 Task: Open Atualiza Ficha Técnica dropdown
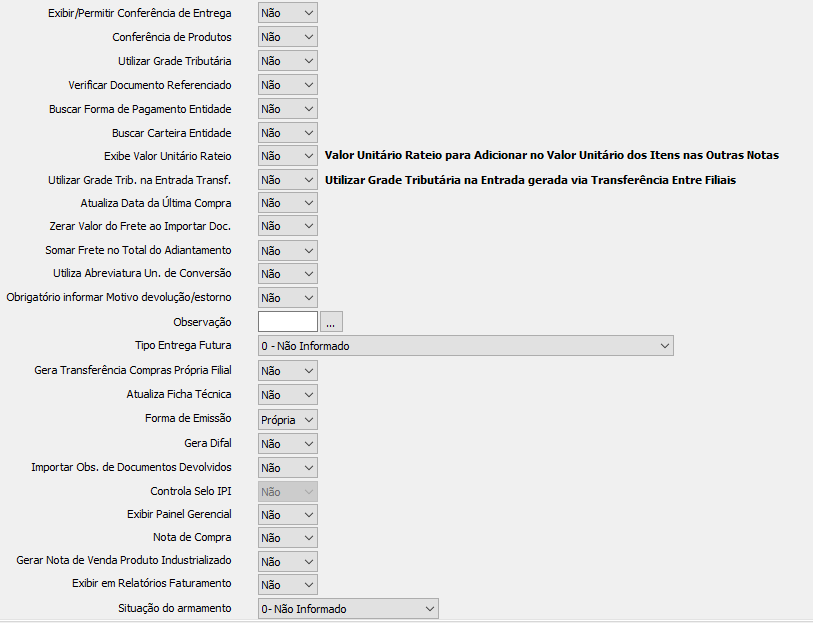click(x=288, y=395)
